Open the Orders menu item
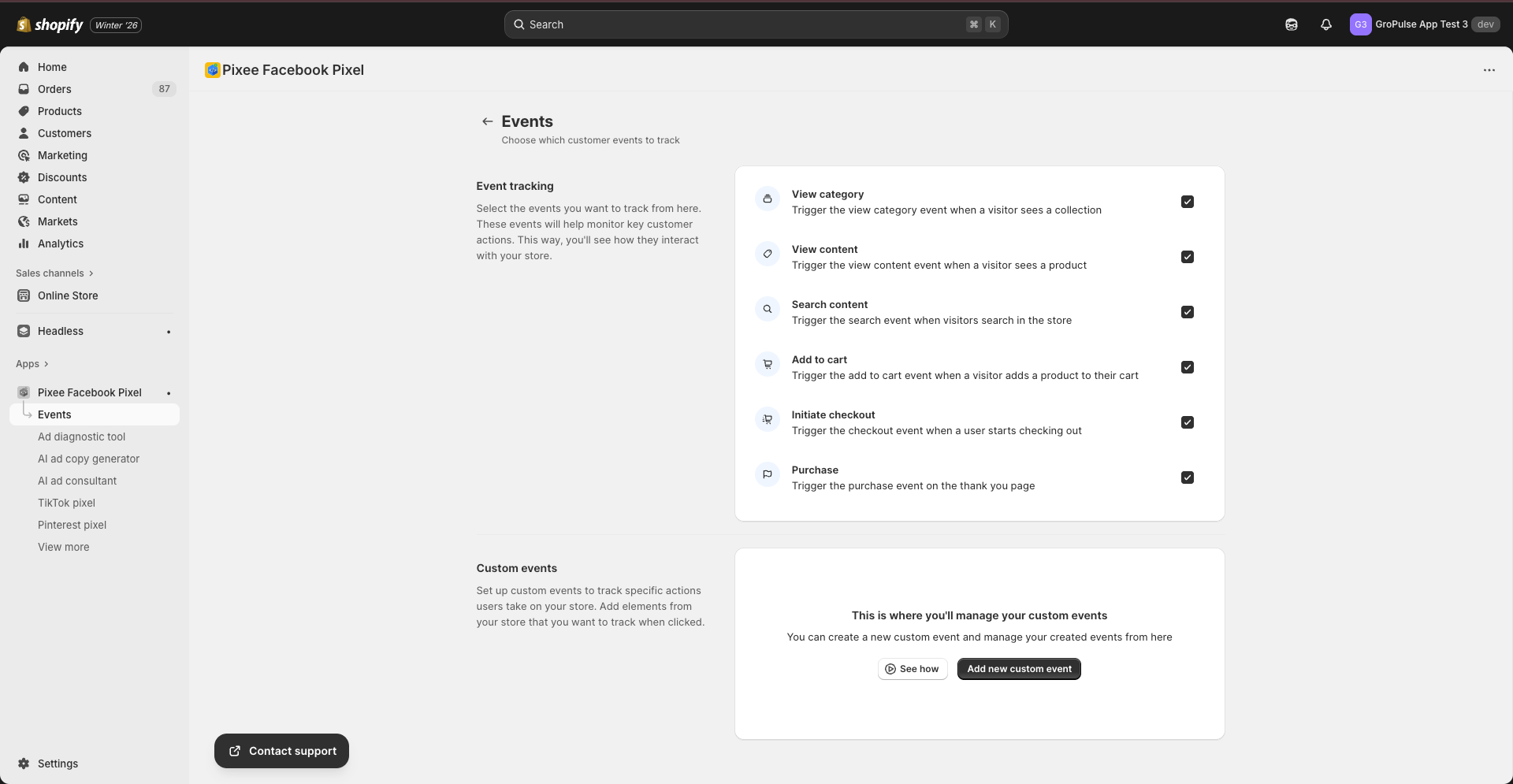Image resolution: width=1513 pixels, height=784 pixels. tap(54, 89)
